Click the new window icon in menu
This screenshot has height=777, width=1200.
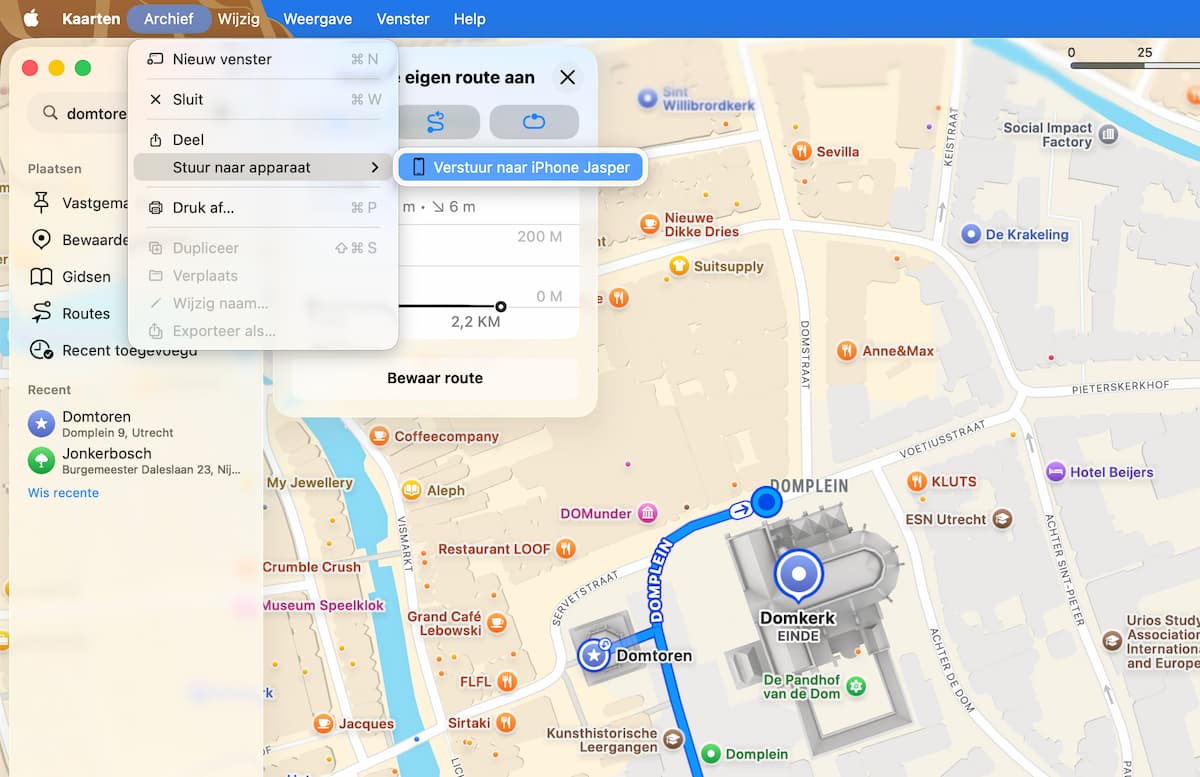click(155, 59)
